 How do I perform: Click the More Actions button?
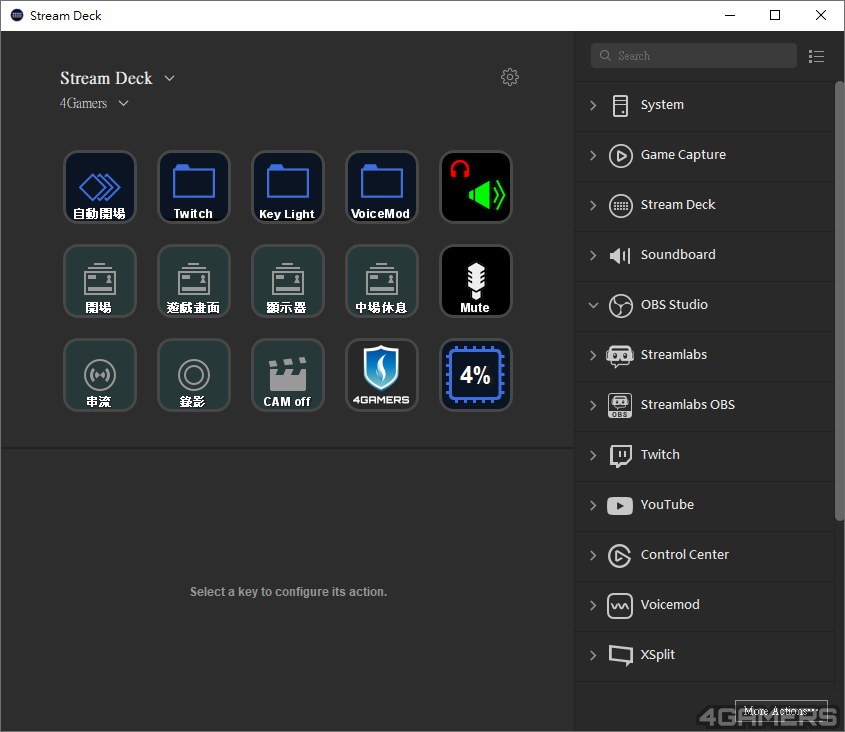[x=781, y=711]
